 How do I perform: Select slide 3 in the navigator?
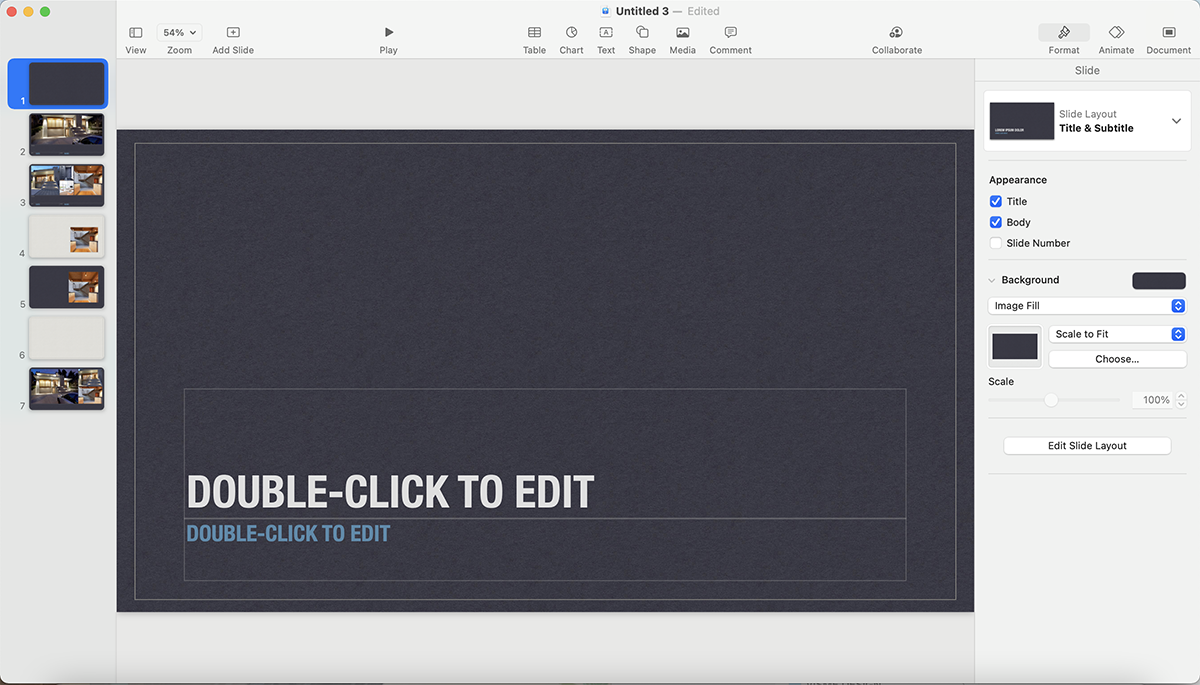pyautogui.click(x=66, y=185)
